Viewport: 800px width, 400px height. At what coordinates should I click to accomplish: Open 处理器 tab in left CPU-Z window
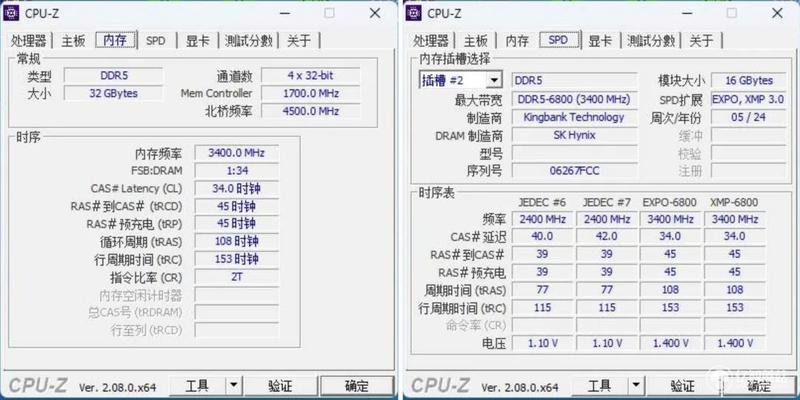[29, 41]
